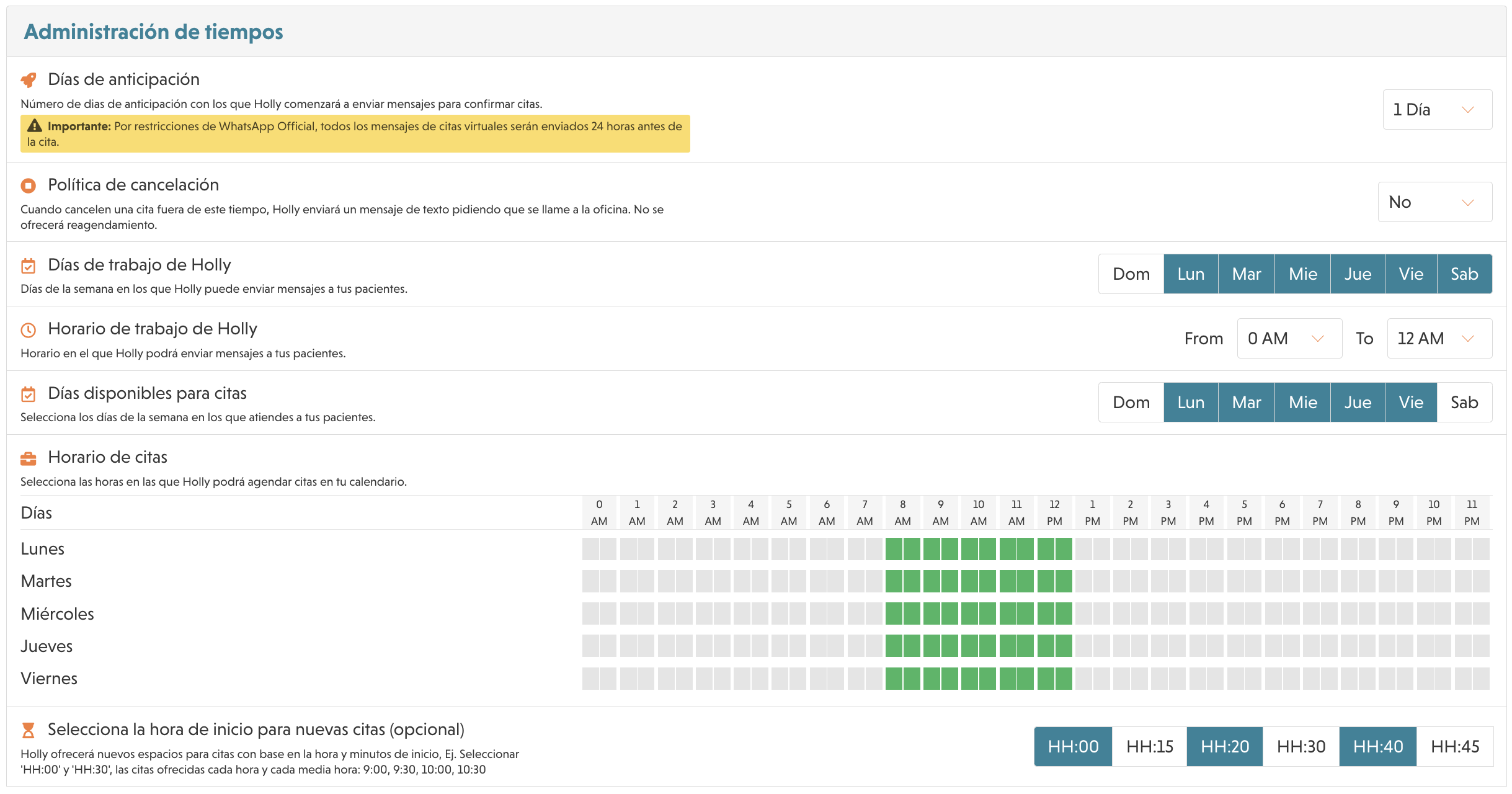Deselect the HH:20 start time option
Image resolution: width=1512 pixels, height=794 pixels.
[1225, 747]
